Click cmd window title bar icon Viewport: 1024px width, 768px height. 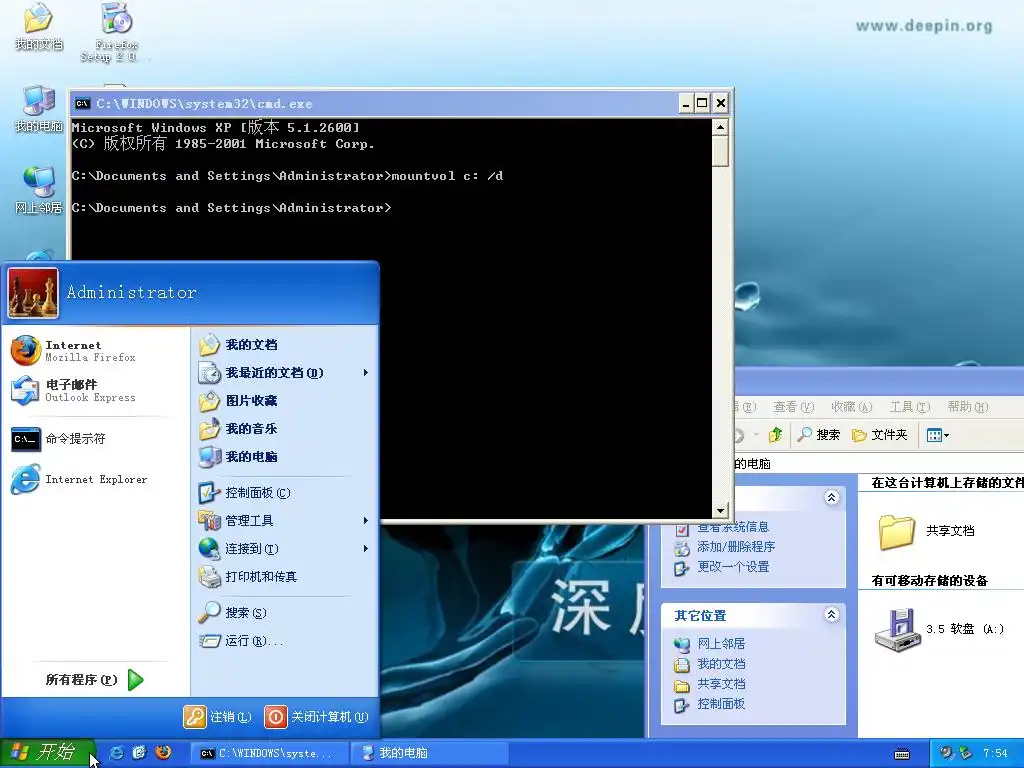pyautogui.click(x=82, y=103)
